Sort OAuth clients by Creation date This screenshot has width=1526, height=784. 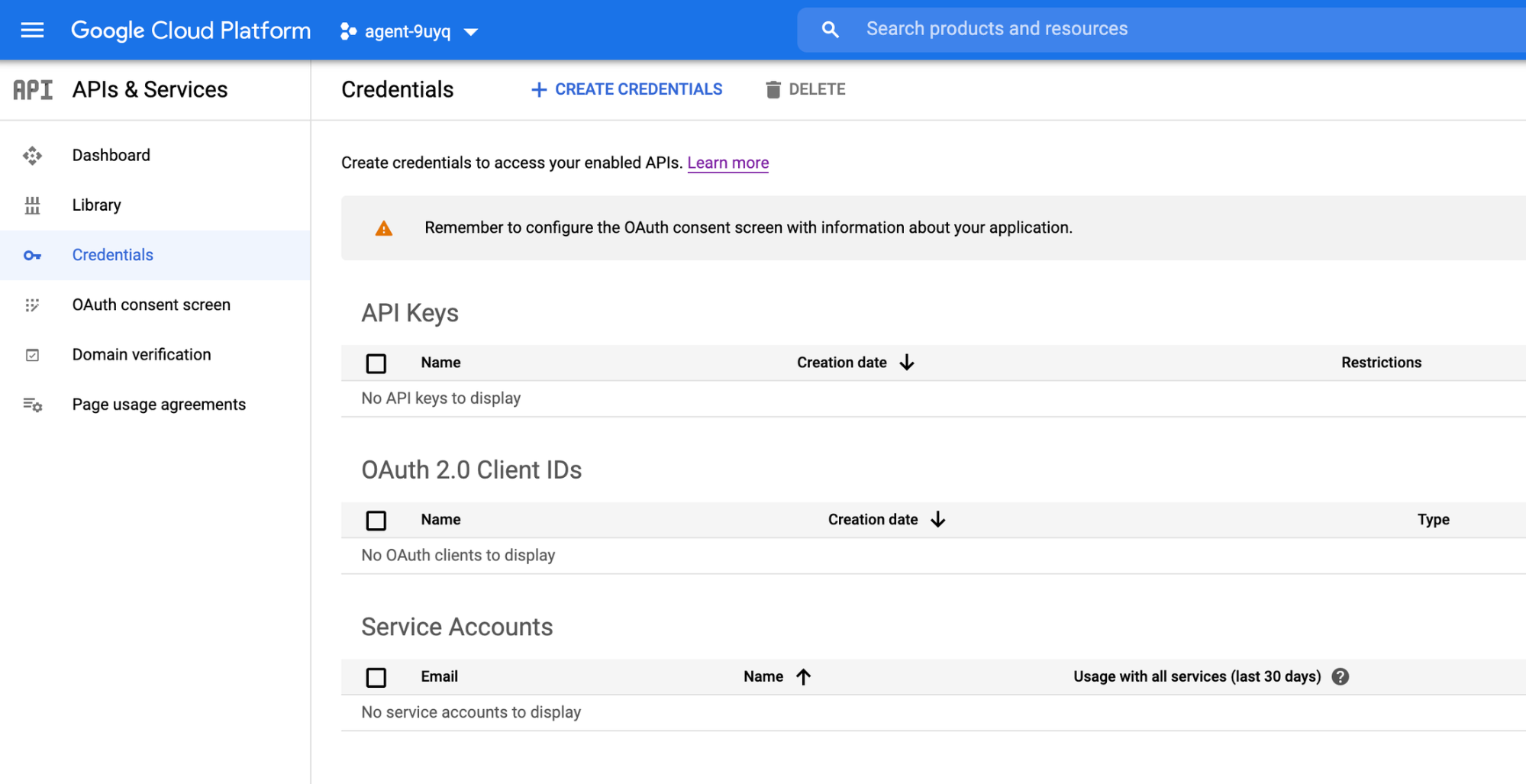click(873, 520)
